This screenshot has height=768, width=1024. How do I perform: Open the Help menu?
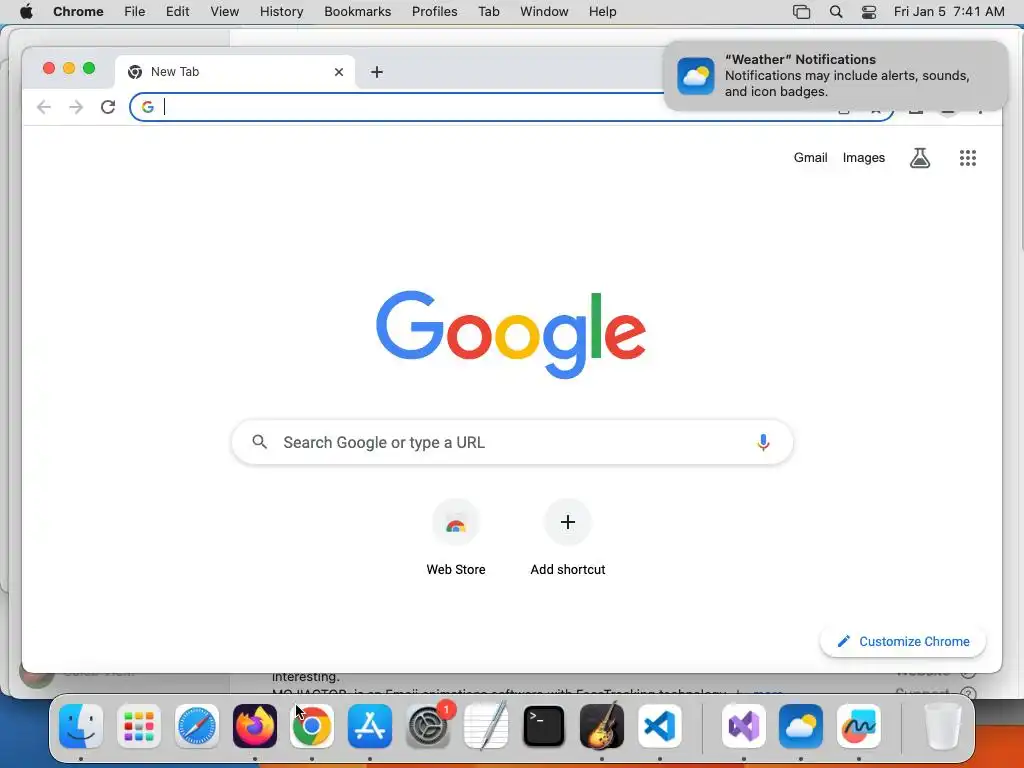[x=602, y=12]
